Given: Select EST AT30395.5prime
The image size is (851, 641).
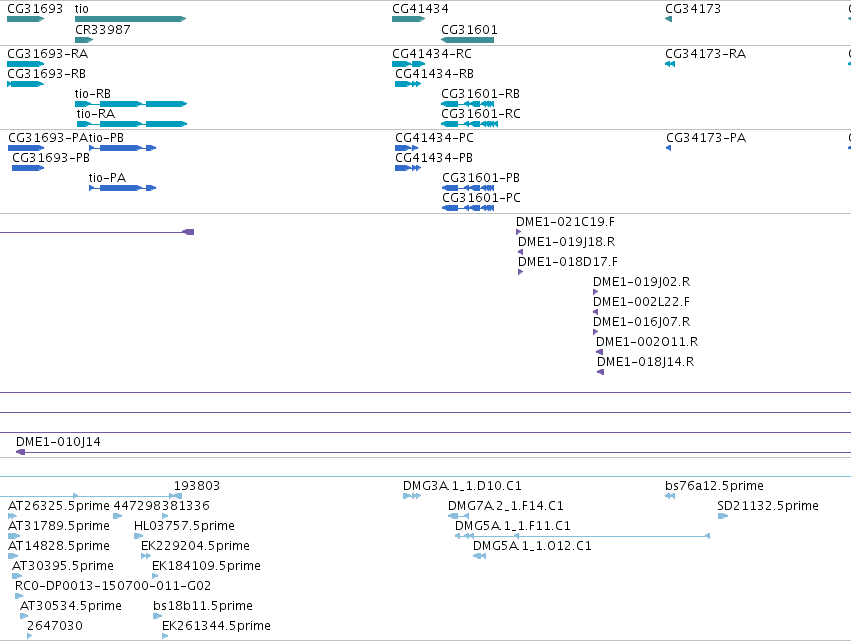Looking at the screenshot, I should click(x=17, y=576).
